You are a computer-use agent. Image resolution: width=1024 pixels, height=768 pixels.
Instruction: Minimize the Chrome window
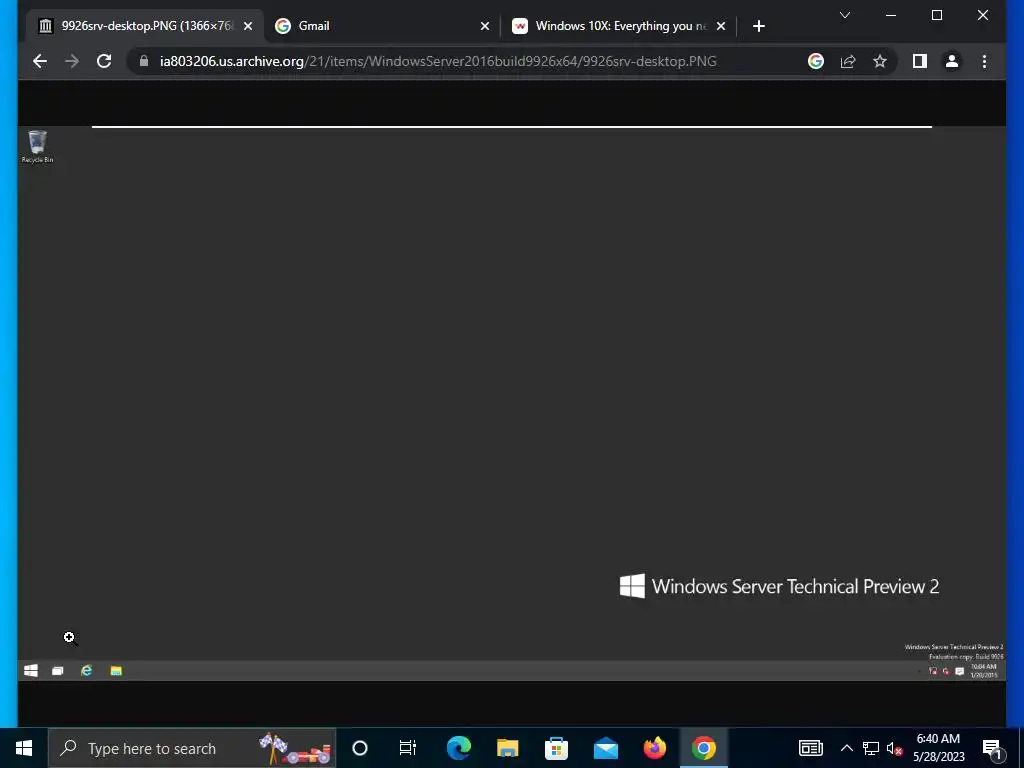pos(891,15)
